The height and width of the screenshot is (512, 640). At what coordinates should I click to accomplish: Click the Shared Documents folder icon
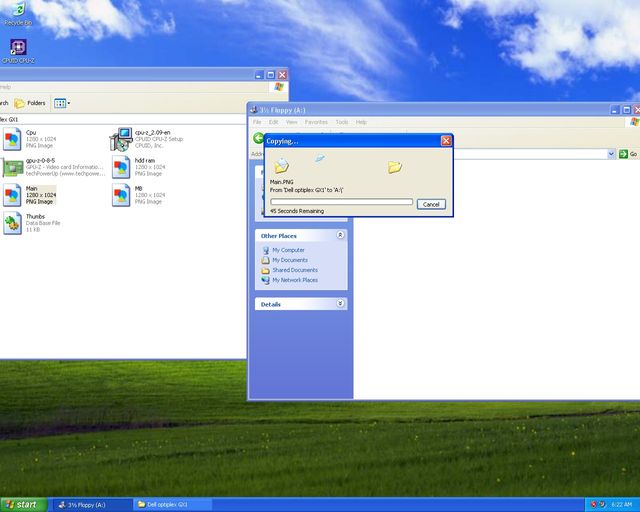pyautogui.click(x=266, y=270)
